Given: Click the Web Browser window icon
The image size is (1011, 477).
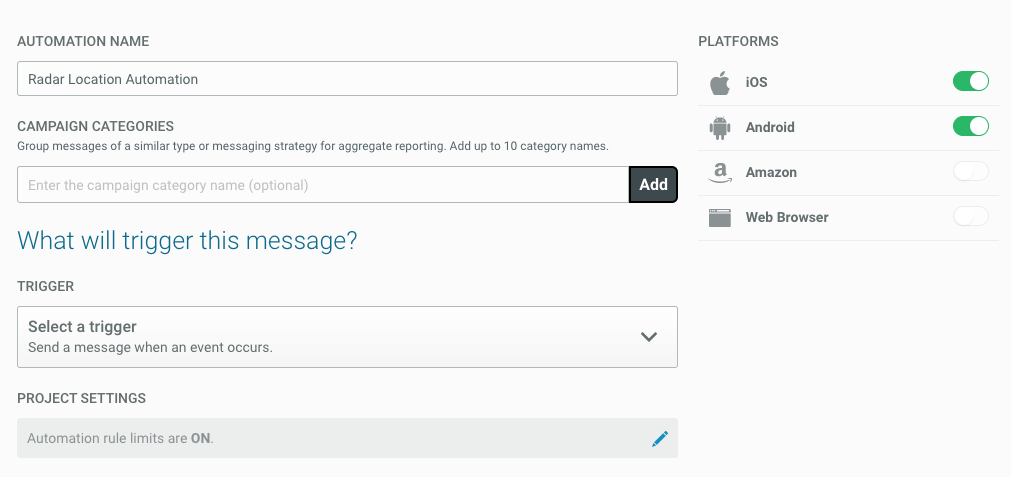Looking at the screenshot, I should [720, 218].
